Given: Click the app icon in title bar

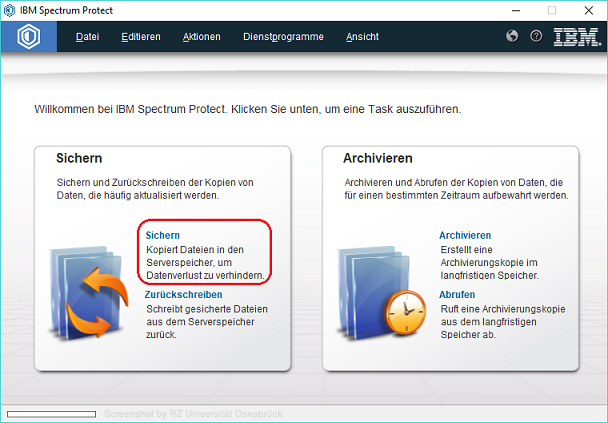Looking at the screenshot, I should (x=11, y=10).
